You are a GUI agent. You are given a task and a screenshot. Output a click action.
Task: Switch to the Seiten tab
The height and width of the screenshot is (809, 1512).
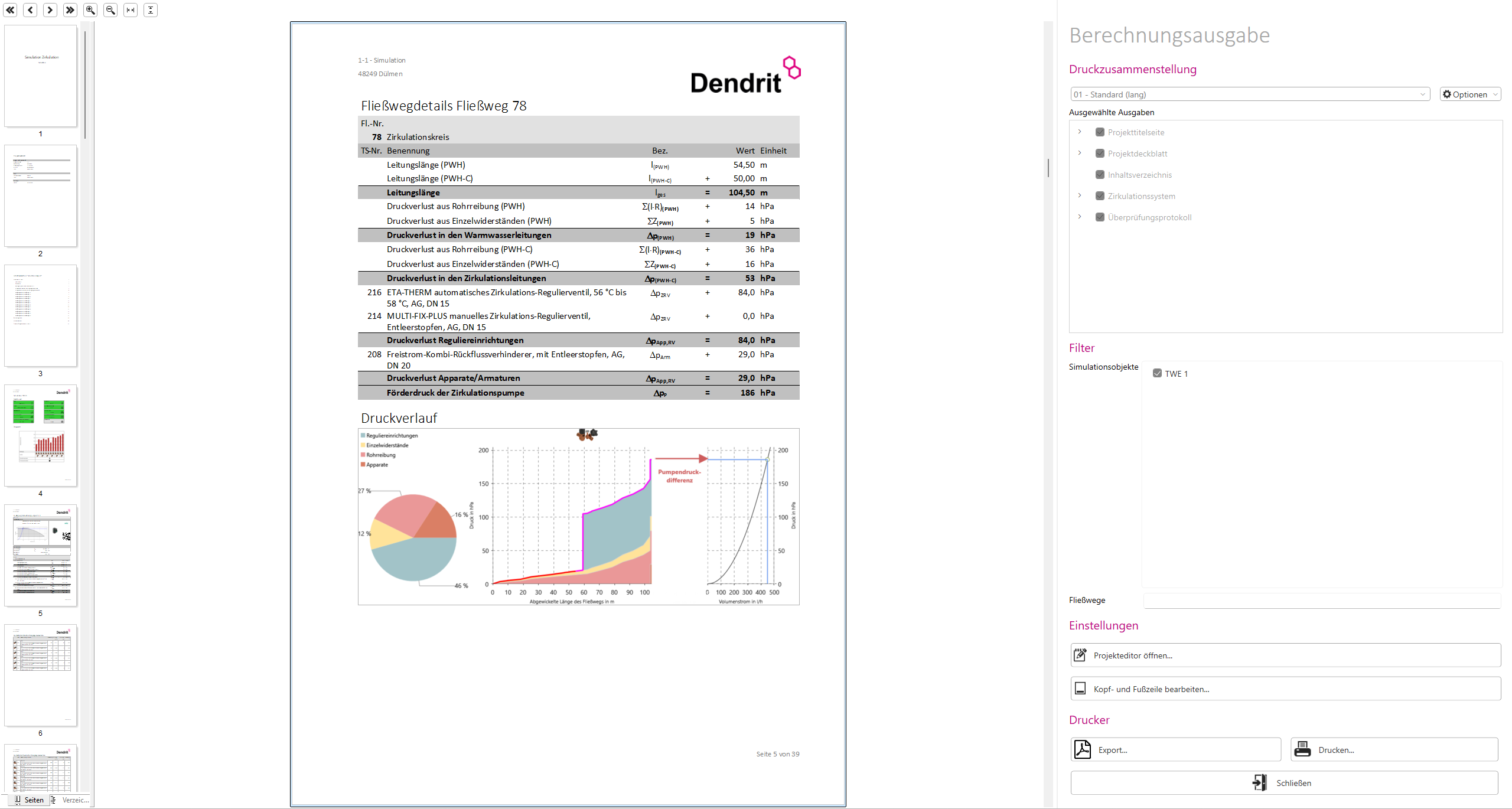30,800
